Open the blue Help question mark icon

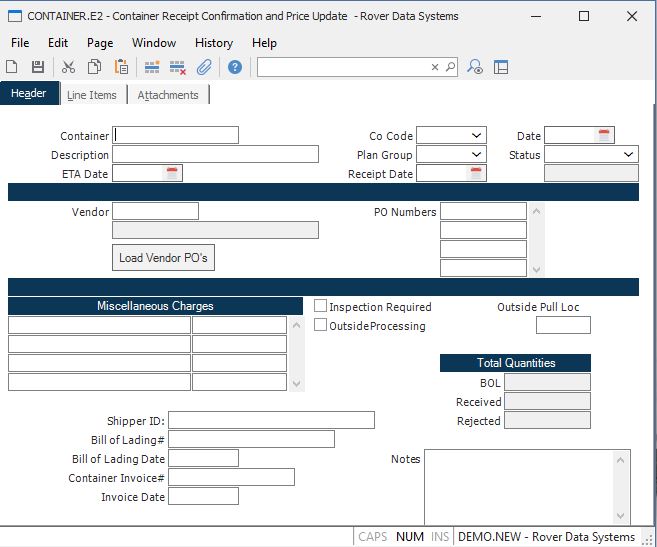(234, 67)
